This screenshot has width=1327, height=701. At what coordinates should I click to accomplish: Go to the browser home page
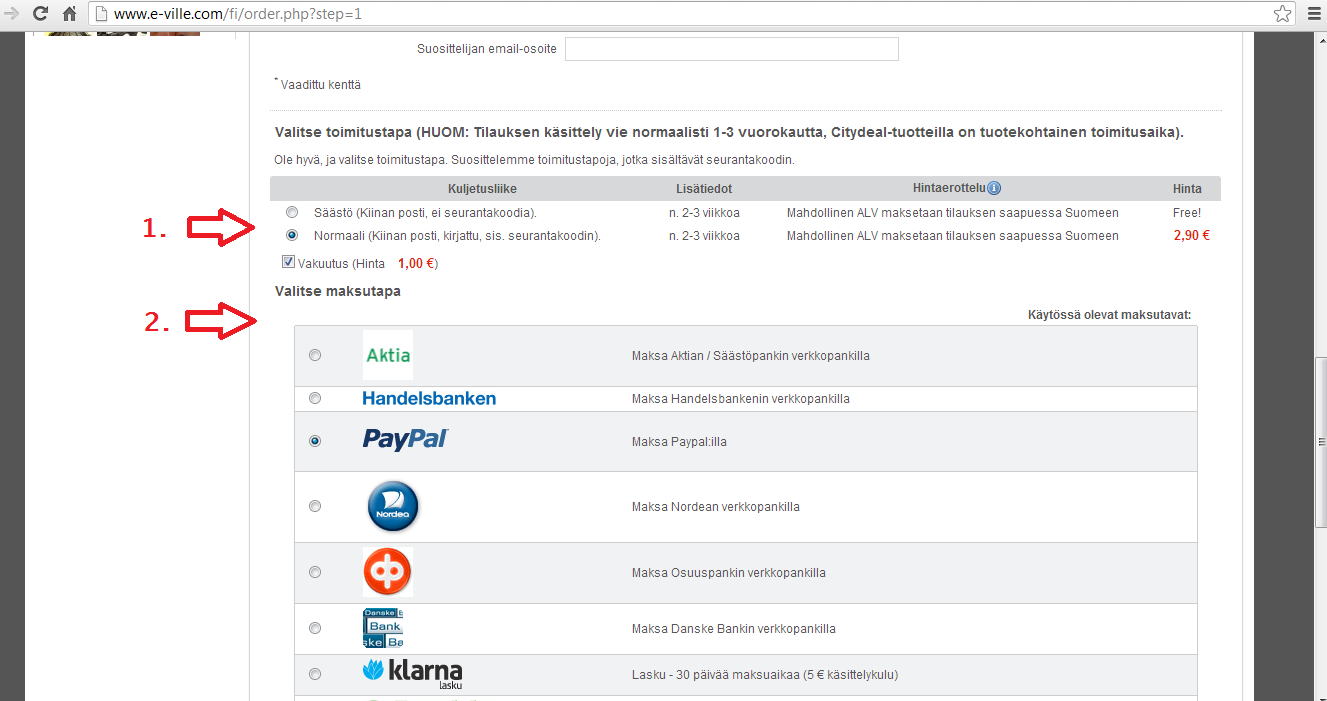(x=69, y=14)
